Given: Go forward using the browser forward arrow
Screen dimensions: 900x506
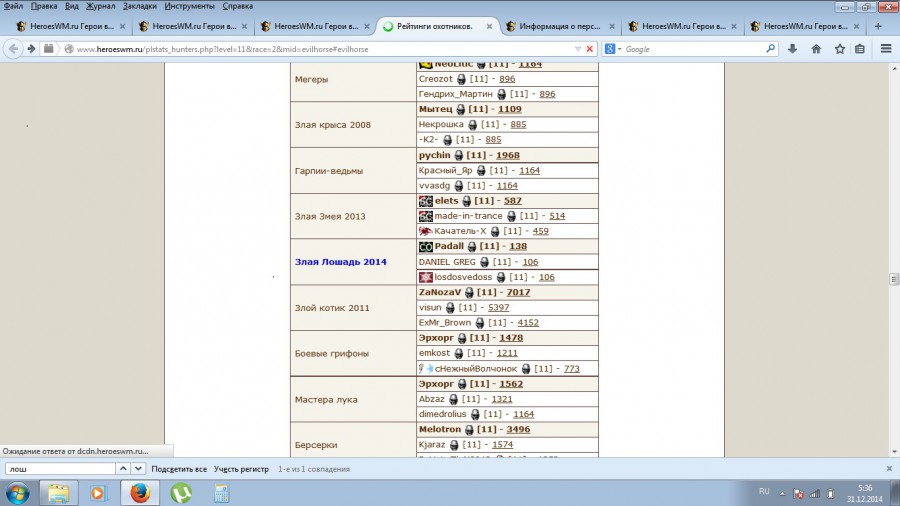Looking at the screenshot, I should coord(31,49).
